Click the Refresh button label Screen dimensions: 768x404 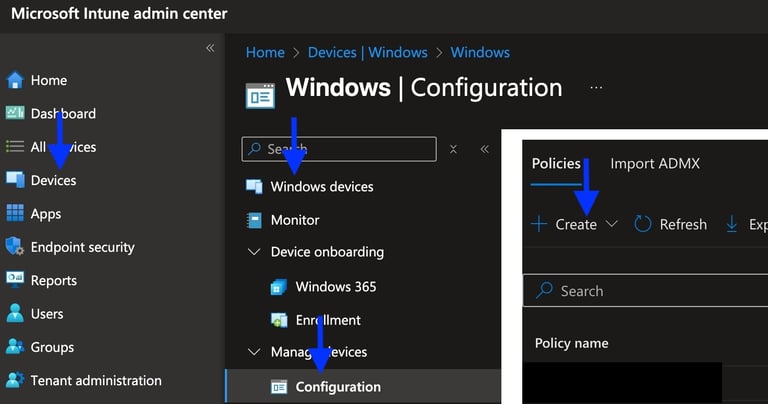pyautogui.click(x=683, y=224)
